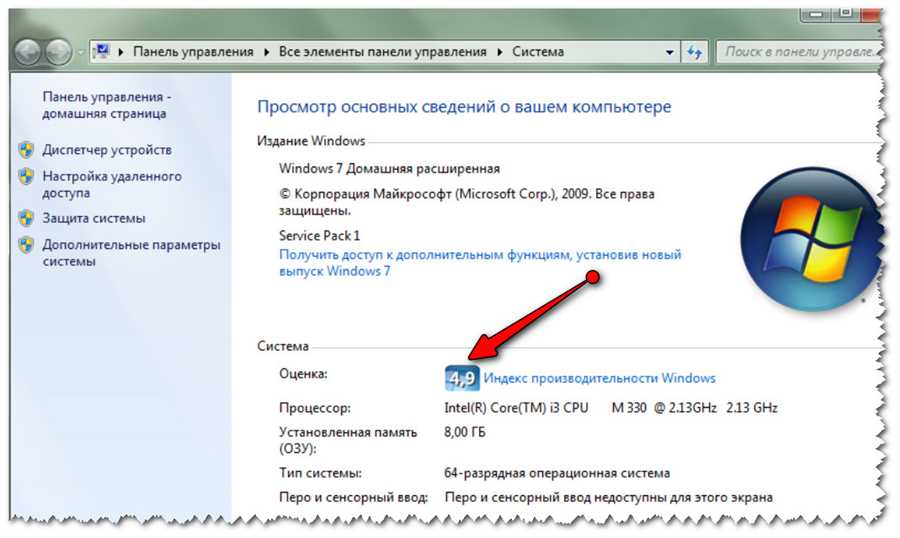Screen dimensions: 900x538
Task: Click the Forward navigation arrow button
Action: [x=58, y=52]
